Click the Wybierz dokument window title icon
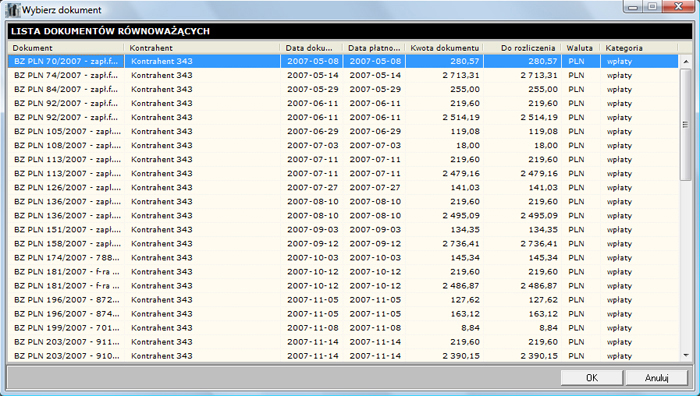 (x=12, y=10)
